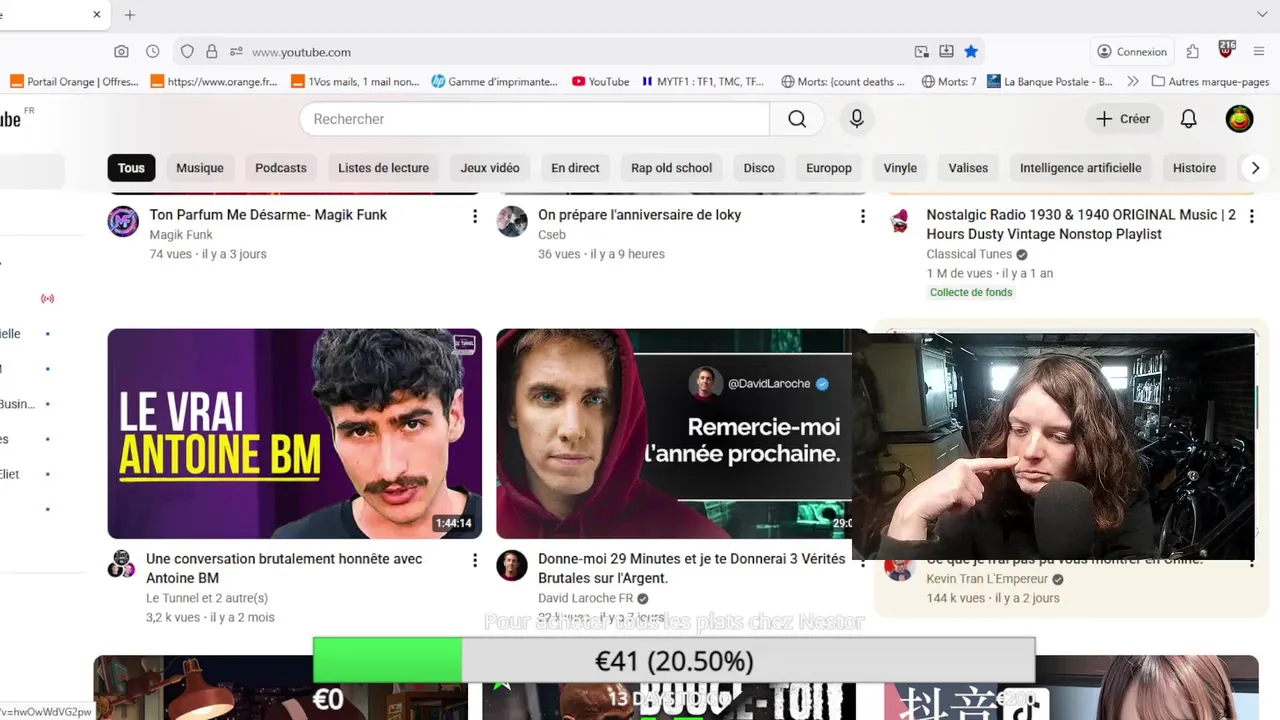This screenshot has height=720, width=1280.
Task: Open the Firefox hamburger menu
Action: pos(1260,52)
